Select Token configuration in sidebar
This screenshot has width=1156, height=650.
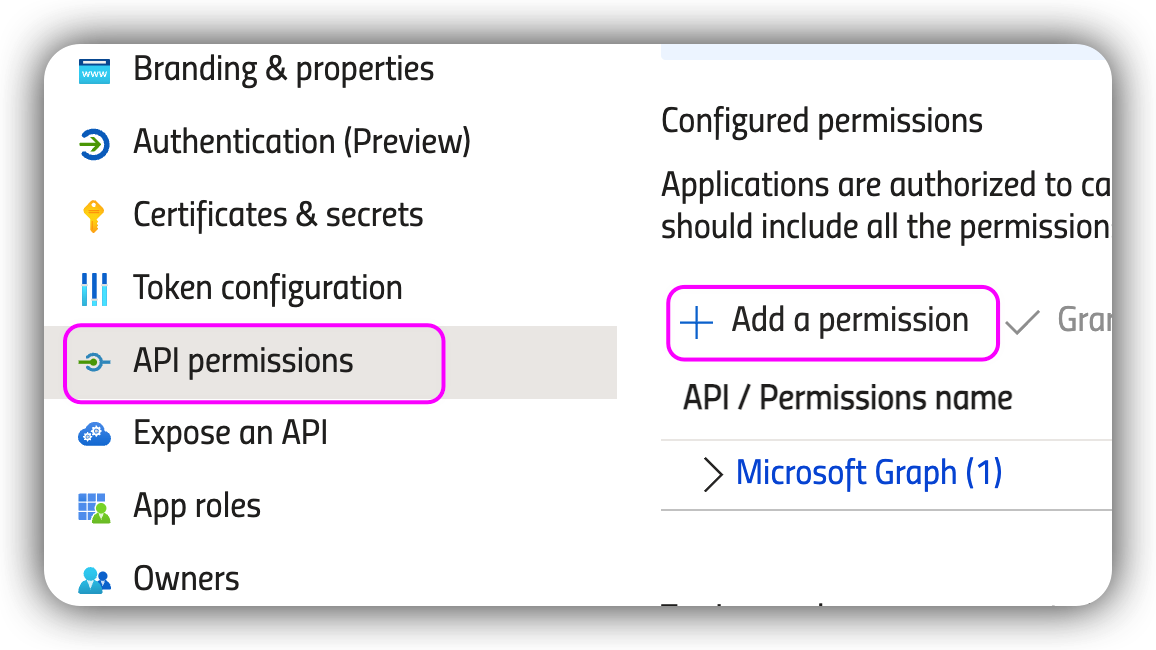(267, 288)
